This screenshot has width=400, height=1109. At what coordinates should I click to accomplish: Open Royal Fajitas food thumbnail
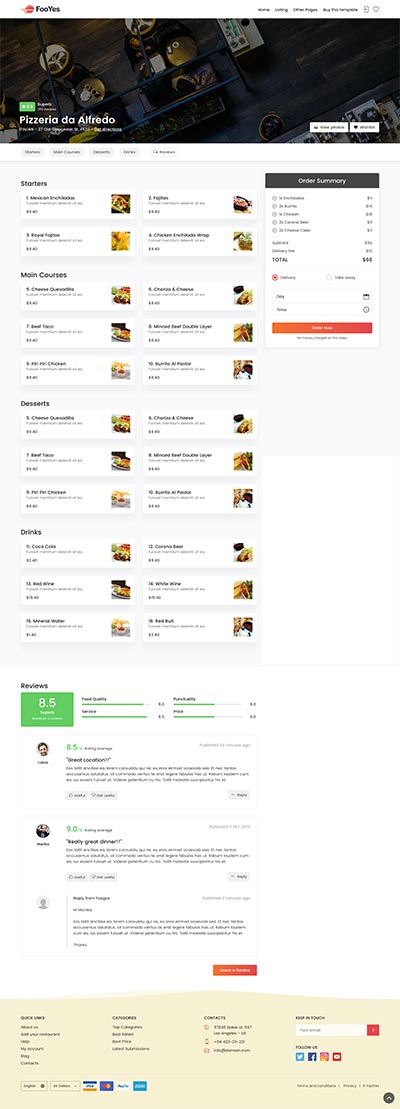[120, 241]
